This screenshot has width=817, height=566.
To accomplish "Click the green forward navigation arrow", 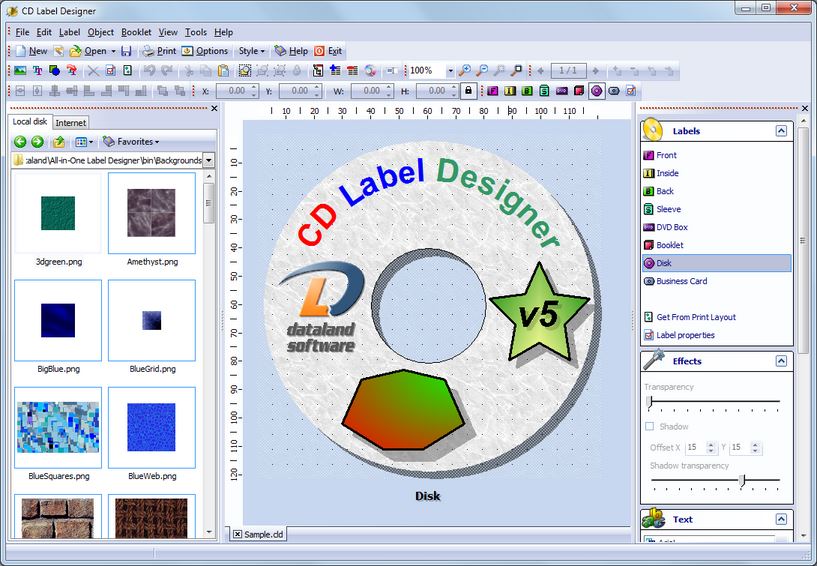I will pos(38,142).
